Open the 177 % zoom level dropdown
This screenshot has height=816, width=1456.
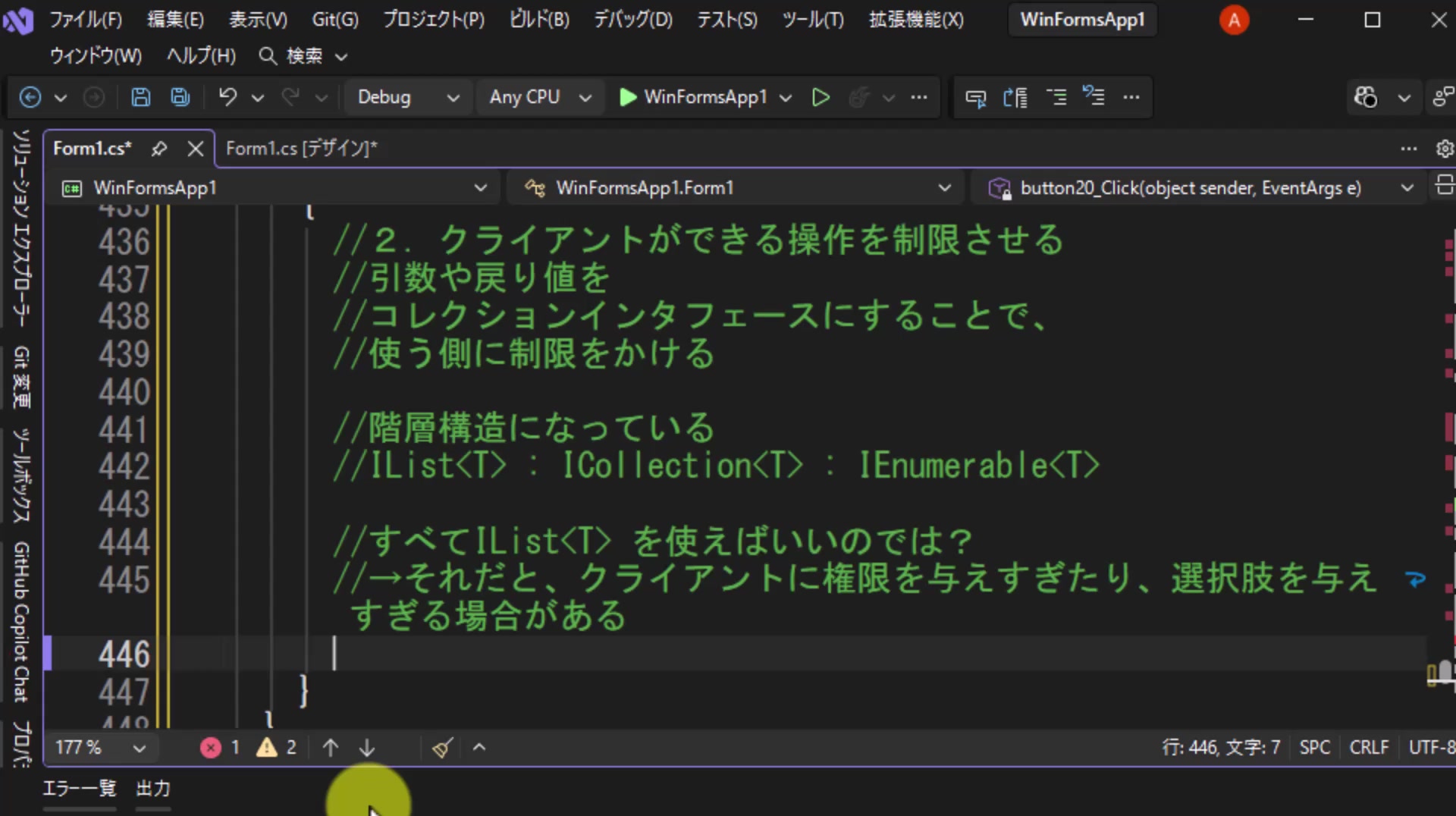[100, 748]
